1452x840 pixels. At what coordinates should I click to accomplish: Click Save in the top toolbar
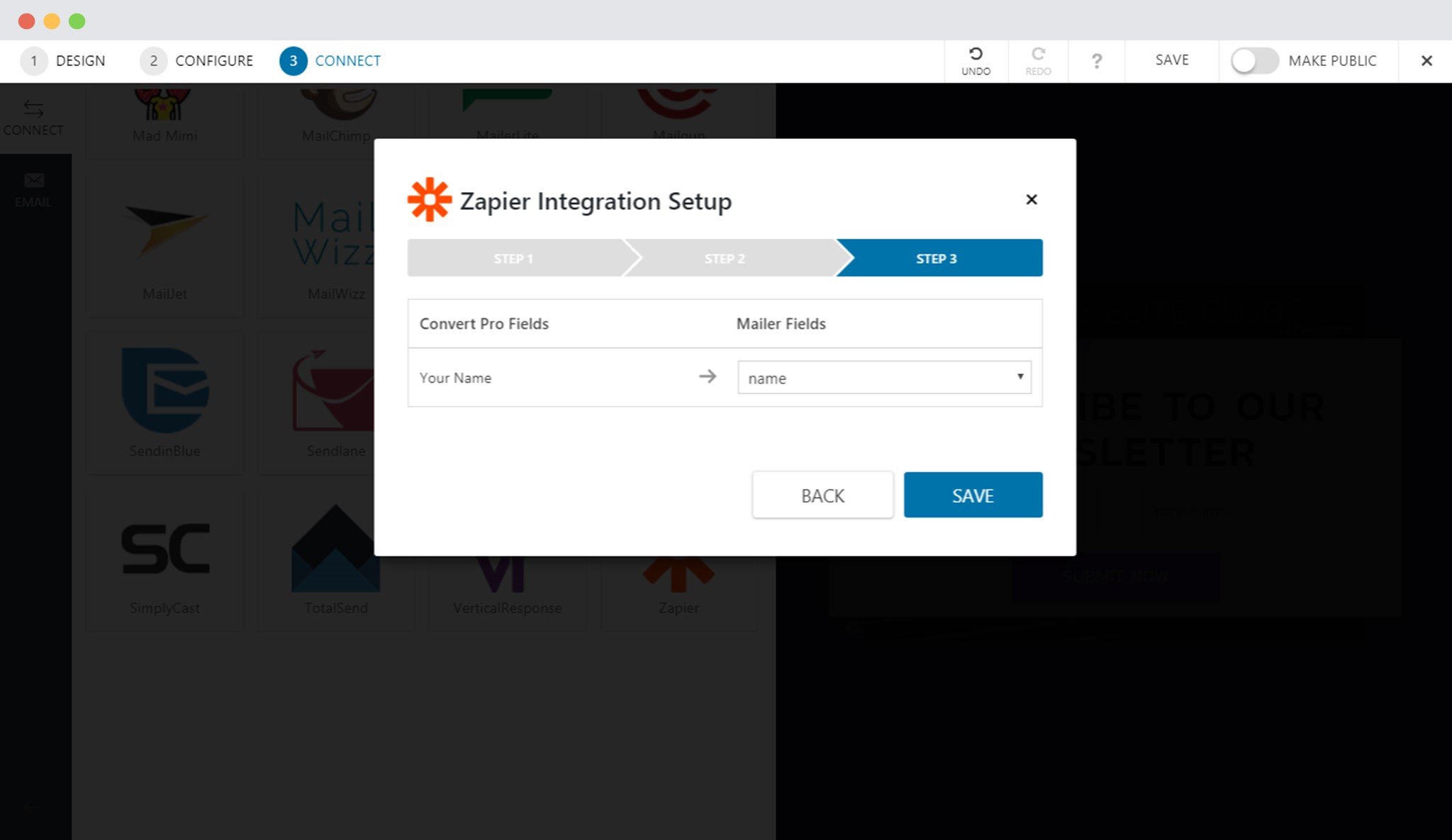coord(1172,60)
